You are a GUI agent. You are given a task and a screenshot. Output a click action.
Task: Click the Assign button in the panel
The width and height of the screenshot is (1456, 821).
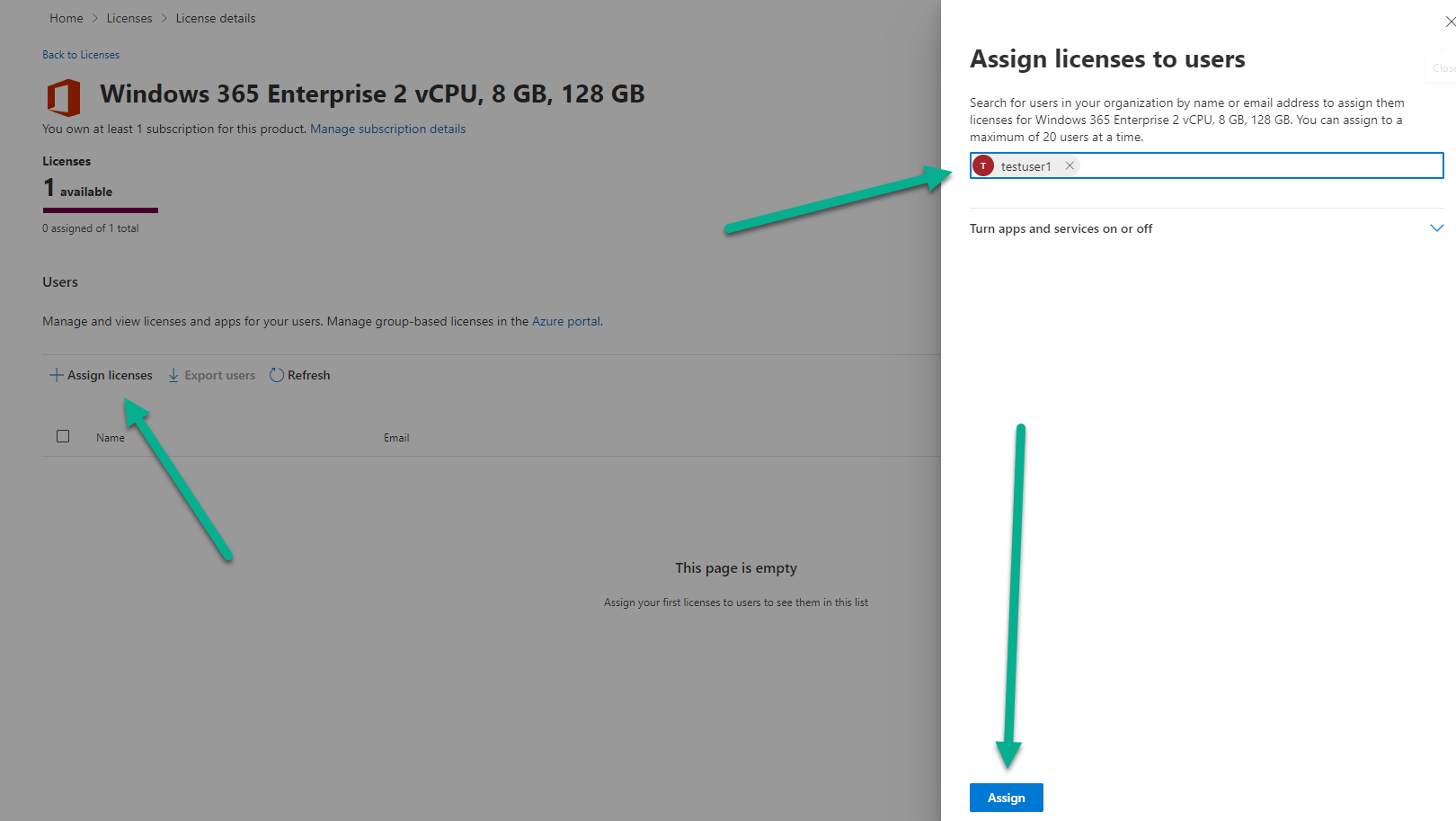(1006, 798)
